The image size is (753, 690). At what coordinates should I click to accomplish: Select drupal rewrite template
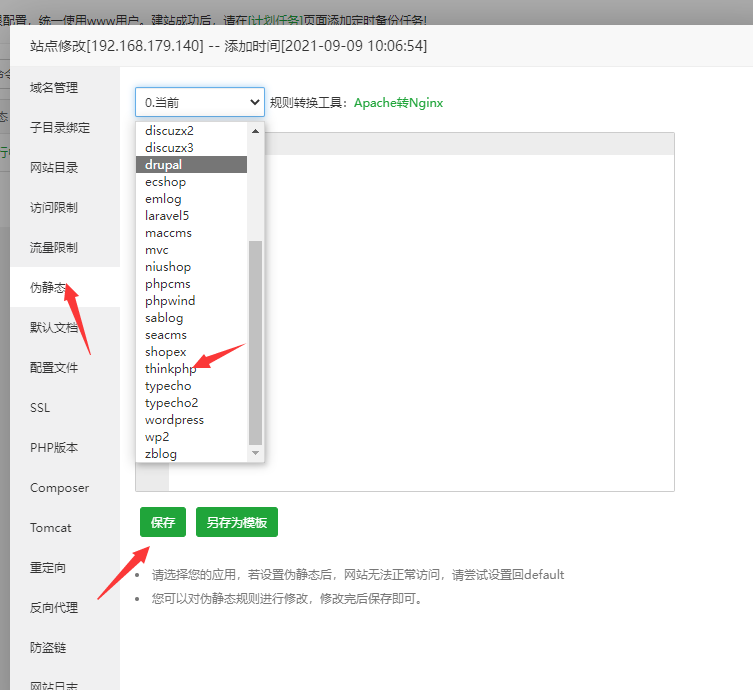tap(192, 165)
